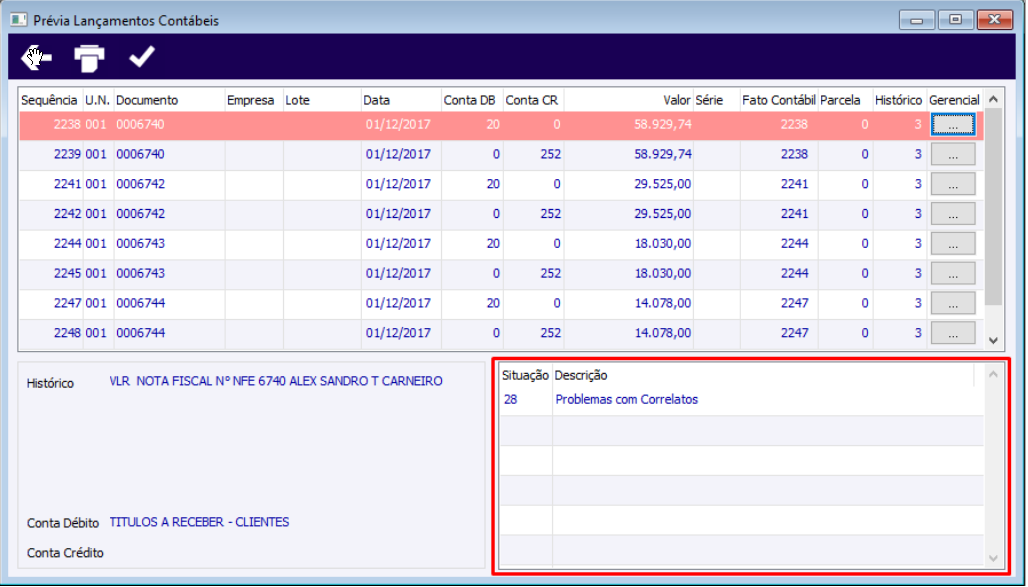The height and width of the screenshot is (587, 1028).
Task: Close the Prévia Lançamentos Contábeis window
Action: [995, 20]
